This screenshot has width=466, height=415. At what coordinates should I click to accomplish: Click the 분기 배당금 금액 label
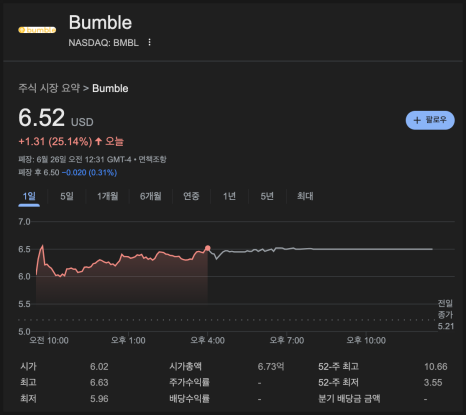(x=349, y=398)
